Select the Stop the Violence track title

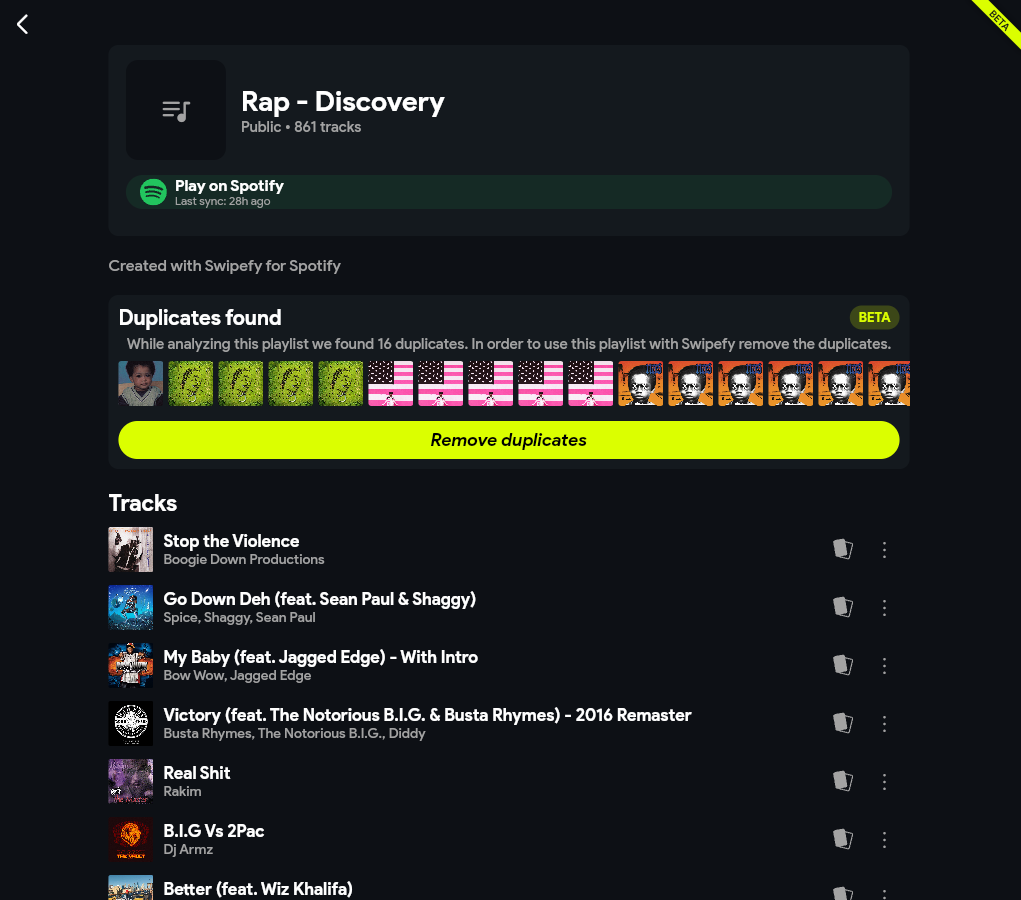231,541
